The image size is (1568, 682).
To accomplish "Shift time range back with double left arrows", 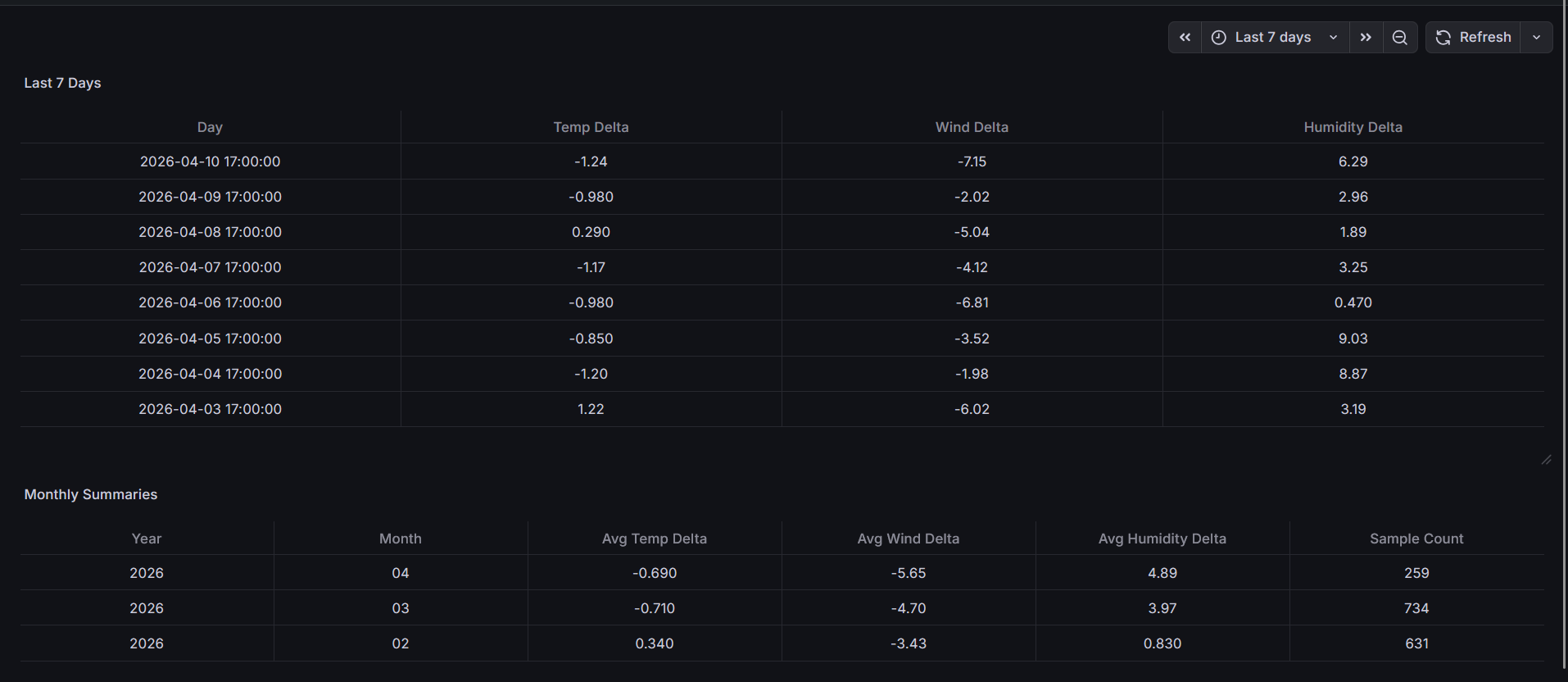I will 1185,37.
